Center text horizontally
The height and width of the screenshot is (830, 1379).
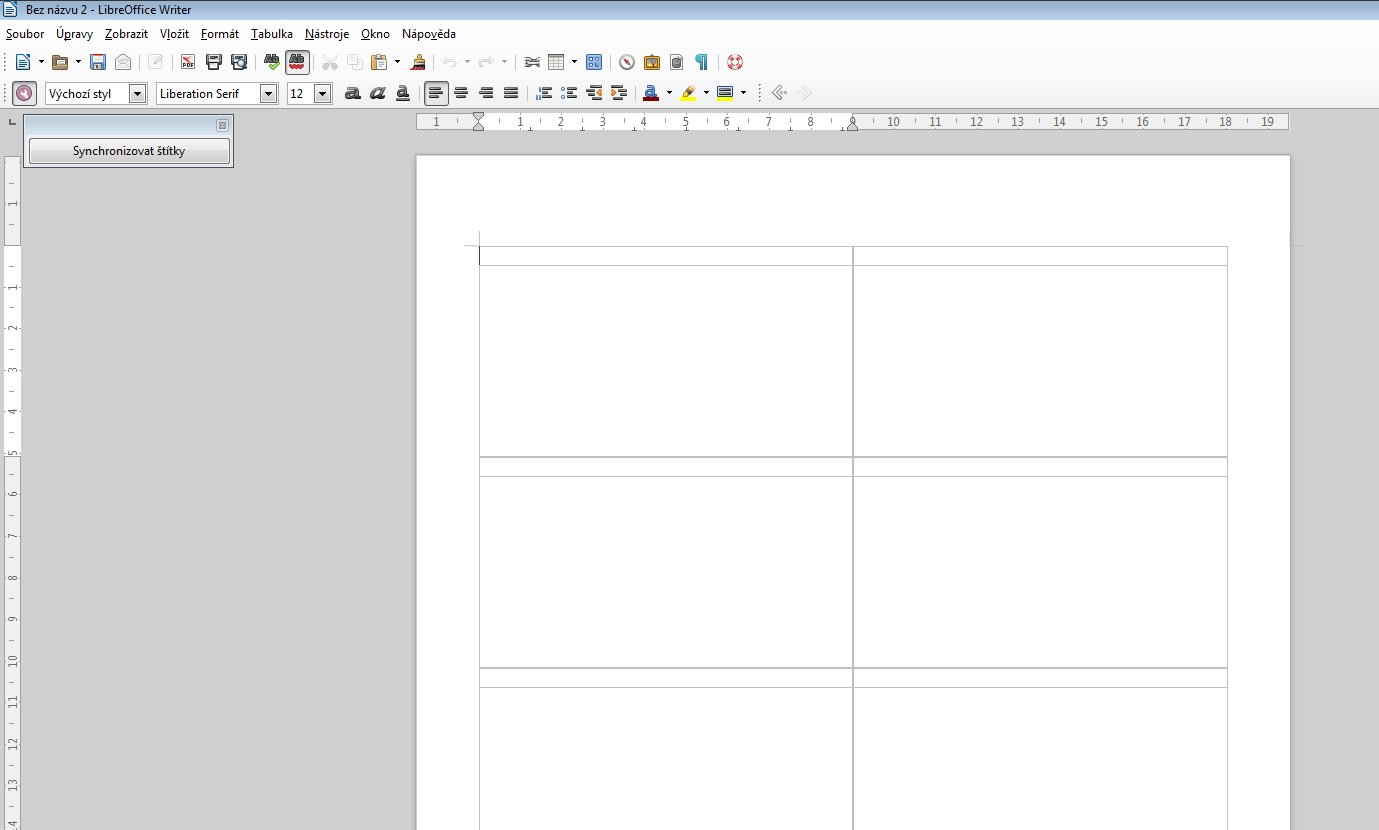(461, 93)
